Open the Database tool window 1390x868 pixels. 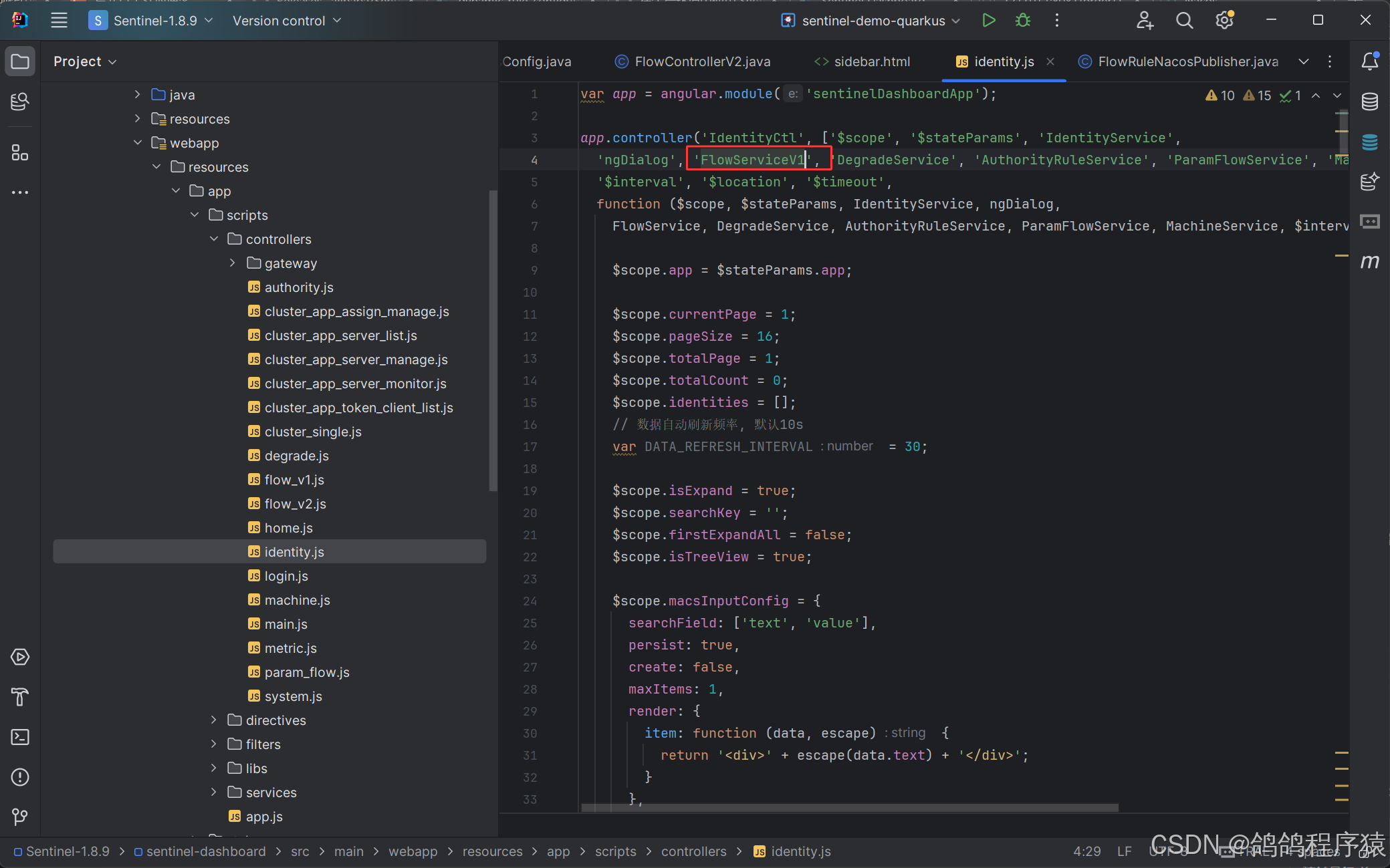point(1369,102)
